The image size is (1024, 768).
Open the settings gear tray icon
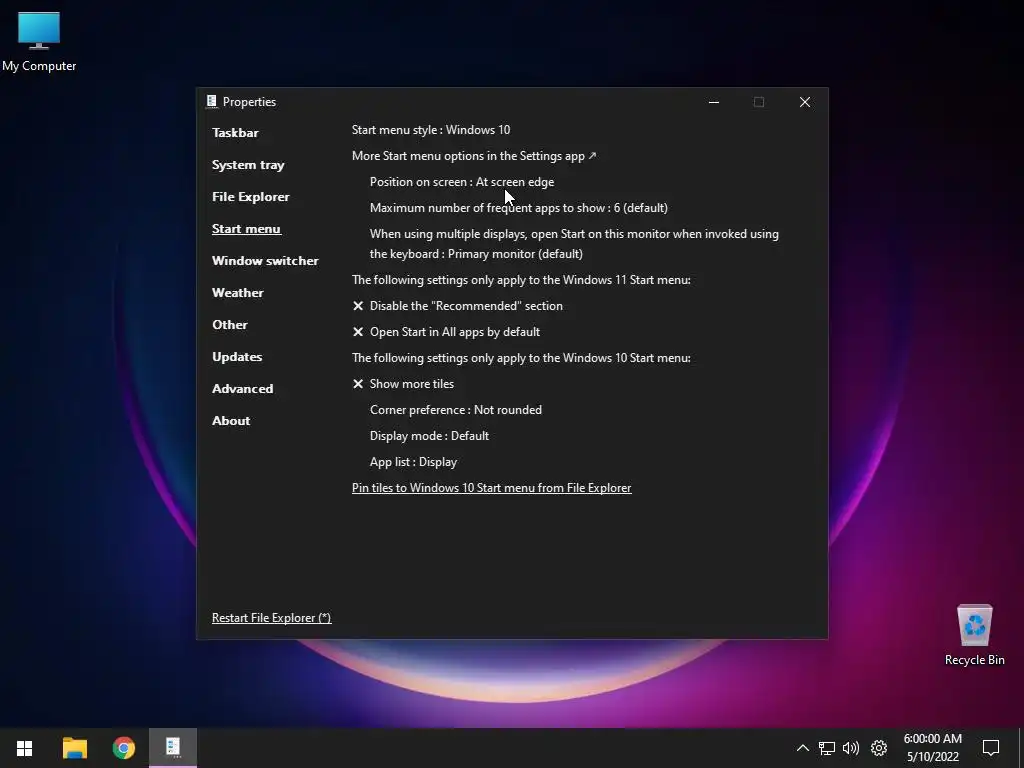tap(879, 748)
